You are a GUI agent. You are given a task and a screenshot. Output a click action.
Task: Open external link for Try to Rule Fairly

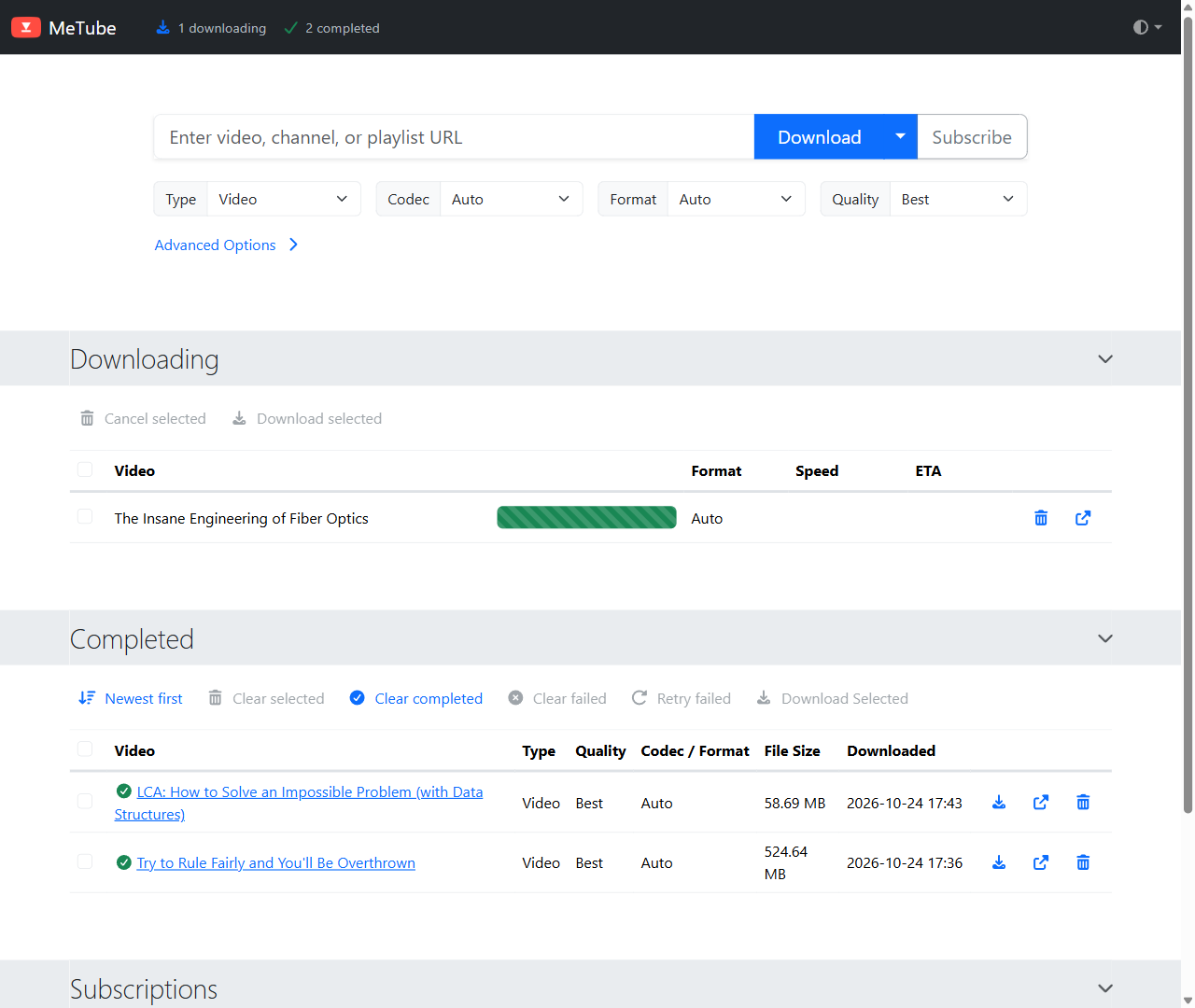click(x=1041, y=862)
